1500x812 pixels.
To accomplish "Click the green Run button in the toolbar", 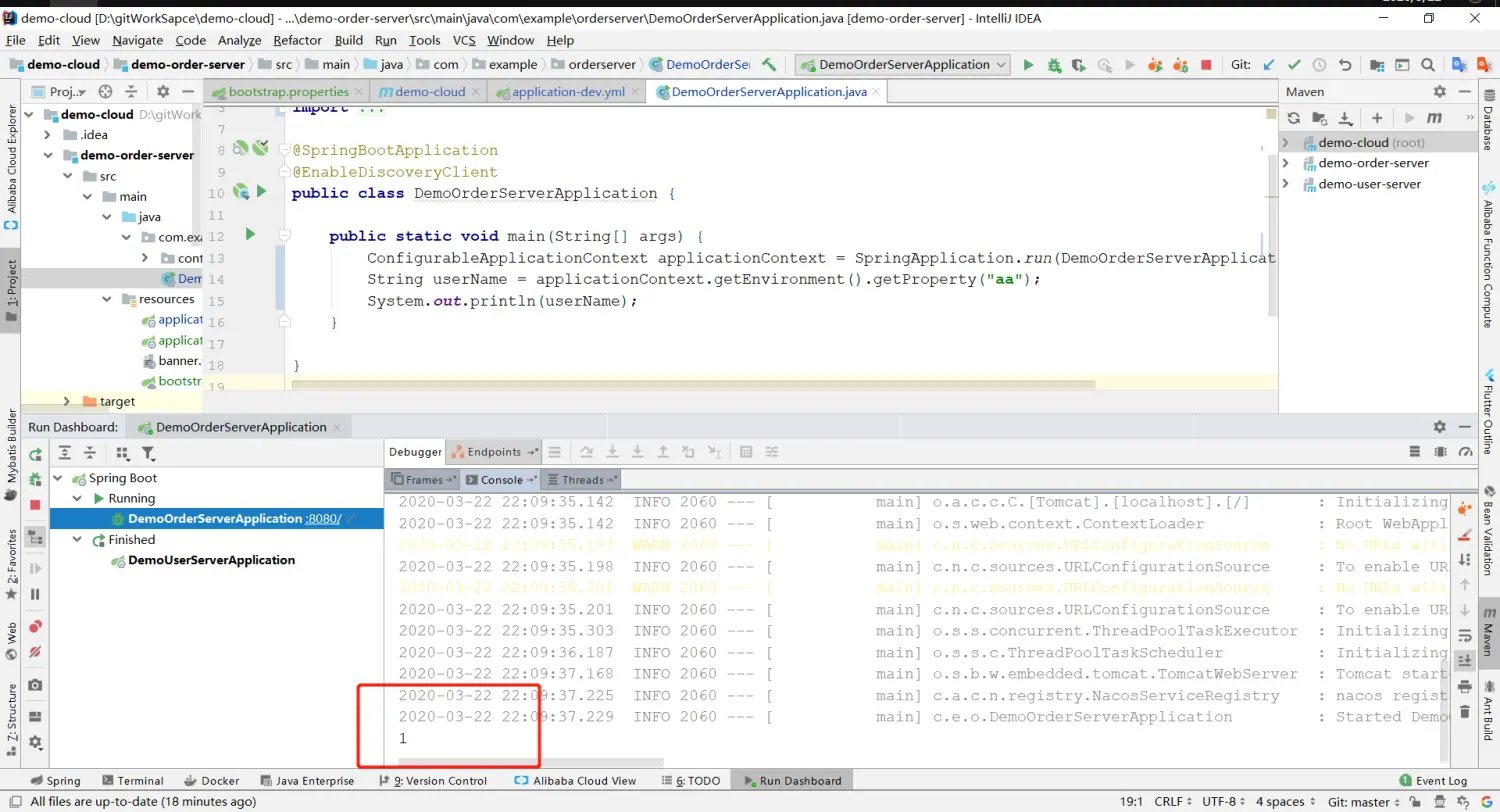I will coord(1028,65).
